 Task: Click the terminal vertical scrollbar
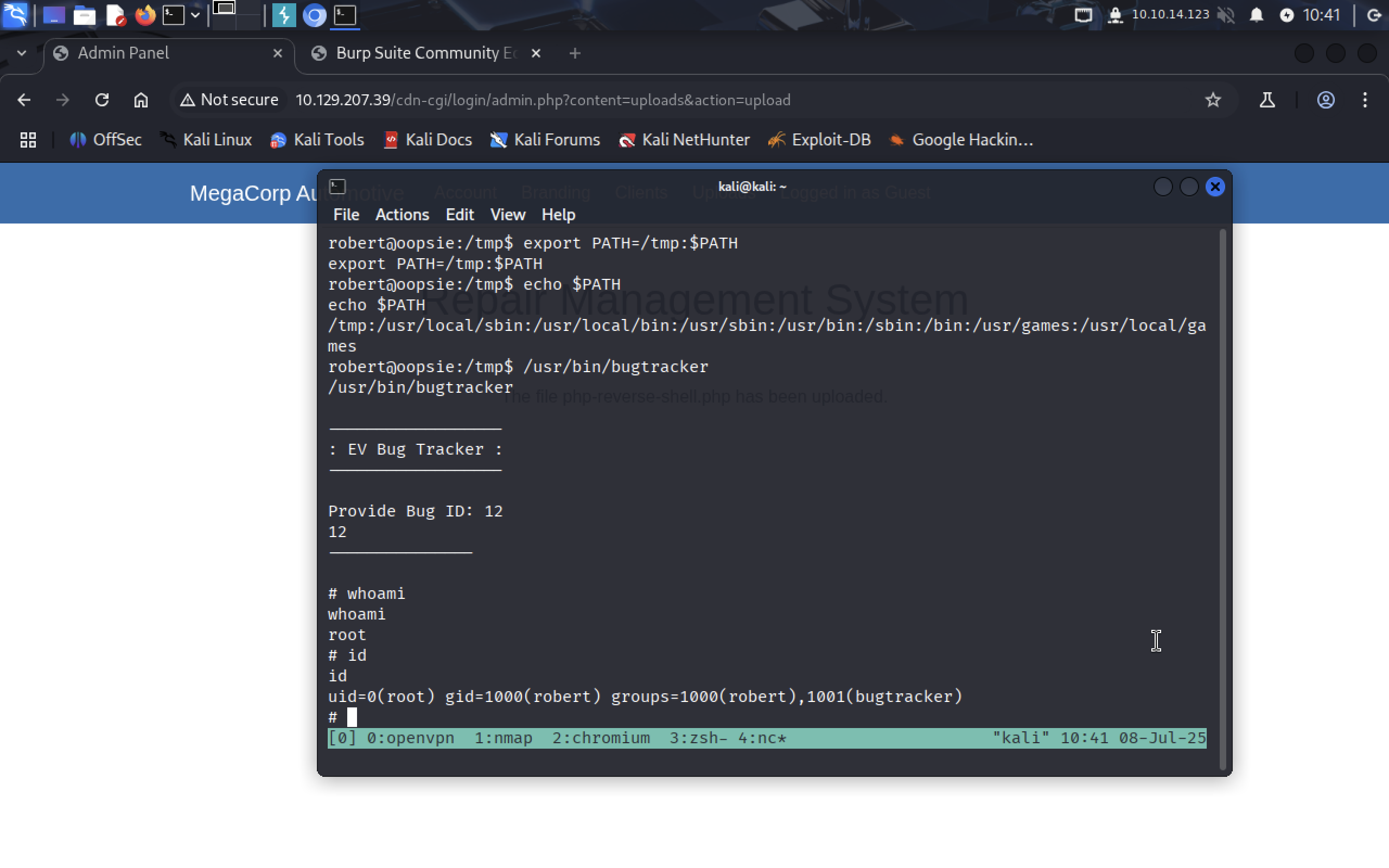point(1222,499)
